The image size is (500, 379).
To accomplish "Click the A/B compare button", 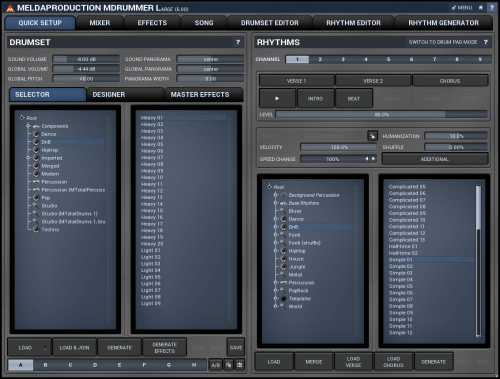I will (216, 365).
